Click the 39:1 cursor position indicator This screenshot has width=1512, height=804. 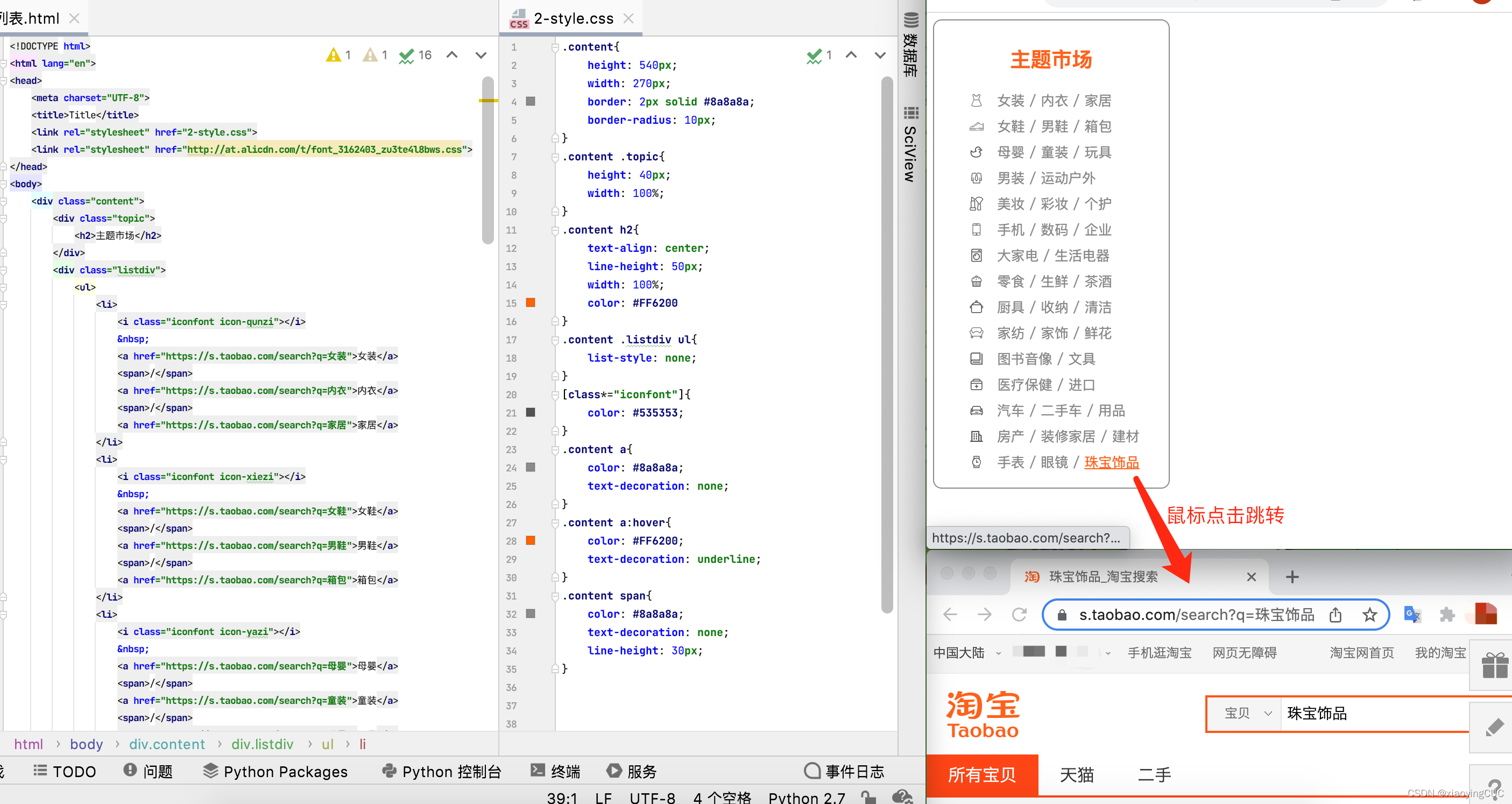pyautogui.click(x=562, y=798)
